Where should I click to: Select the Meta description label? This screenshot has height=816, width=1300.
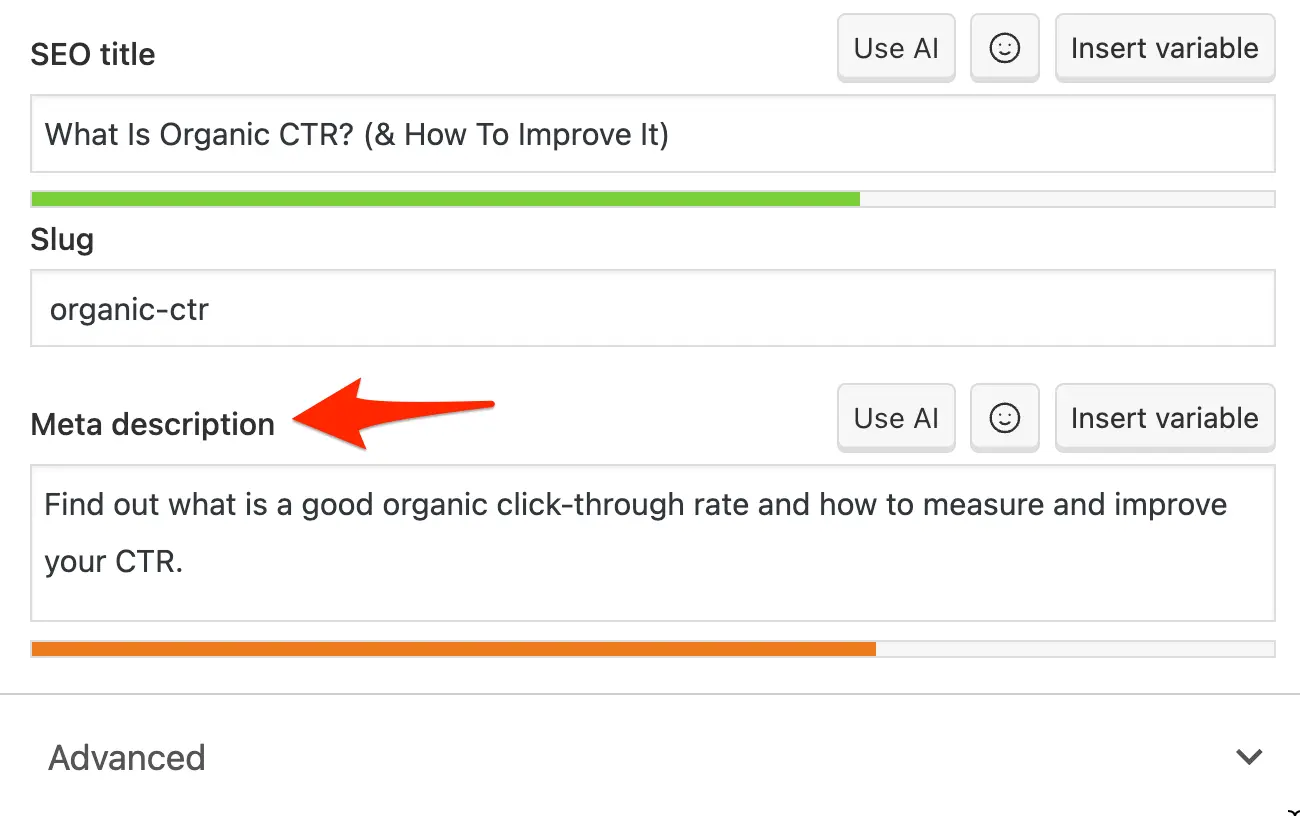pos(152,424)
